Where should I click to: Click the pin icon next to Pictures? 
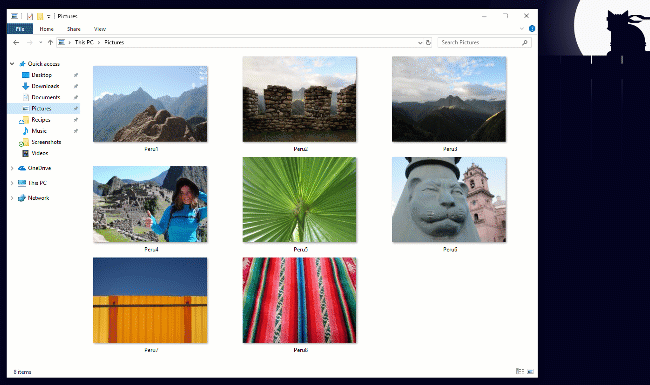coord(76,109)
